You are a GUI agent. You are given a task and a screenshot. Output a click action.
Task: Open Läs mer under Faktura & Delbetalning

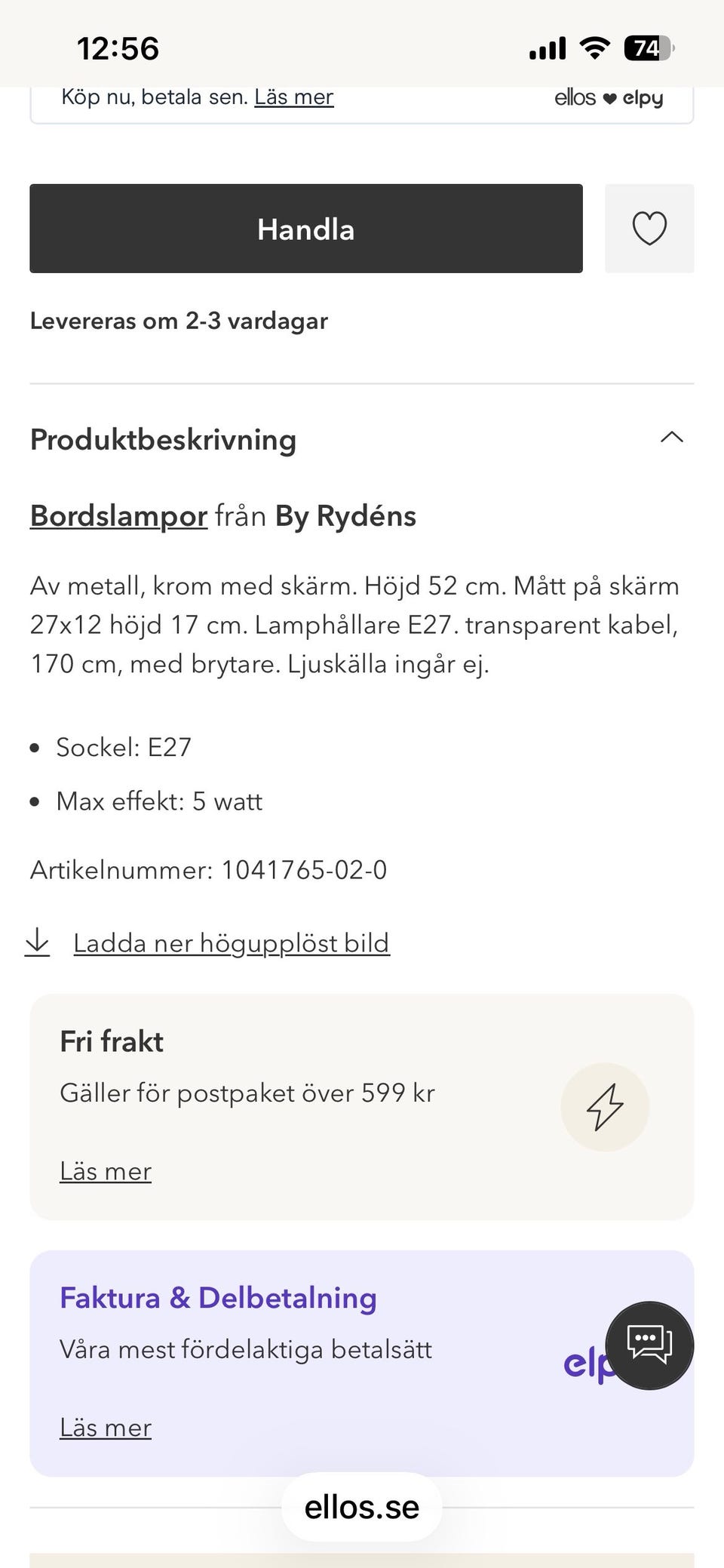pos(106,1428)
